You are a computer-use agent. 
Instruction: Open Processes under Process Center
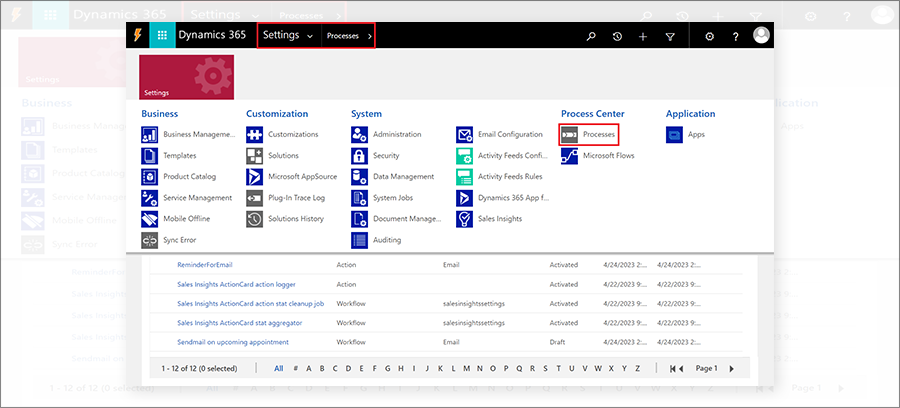(598, 134)
